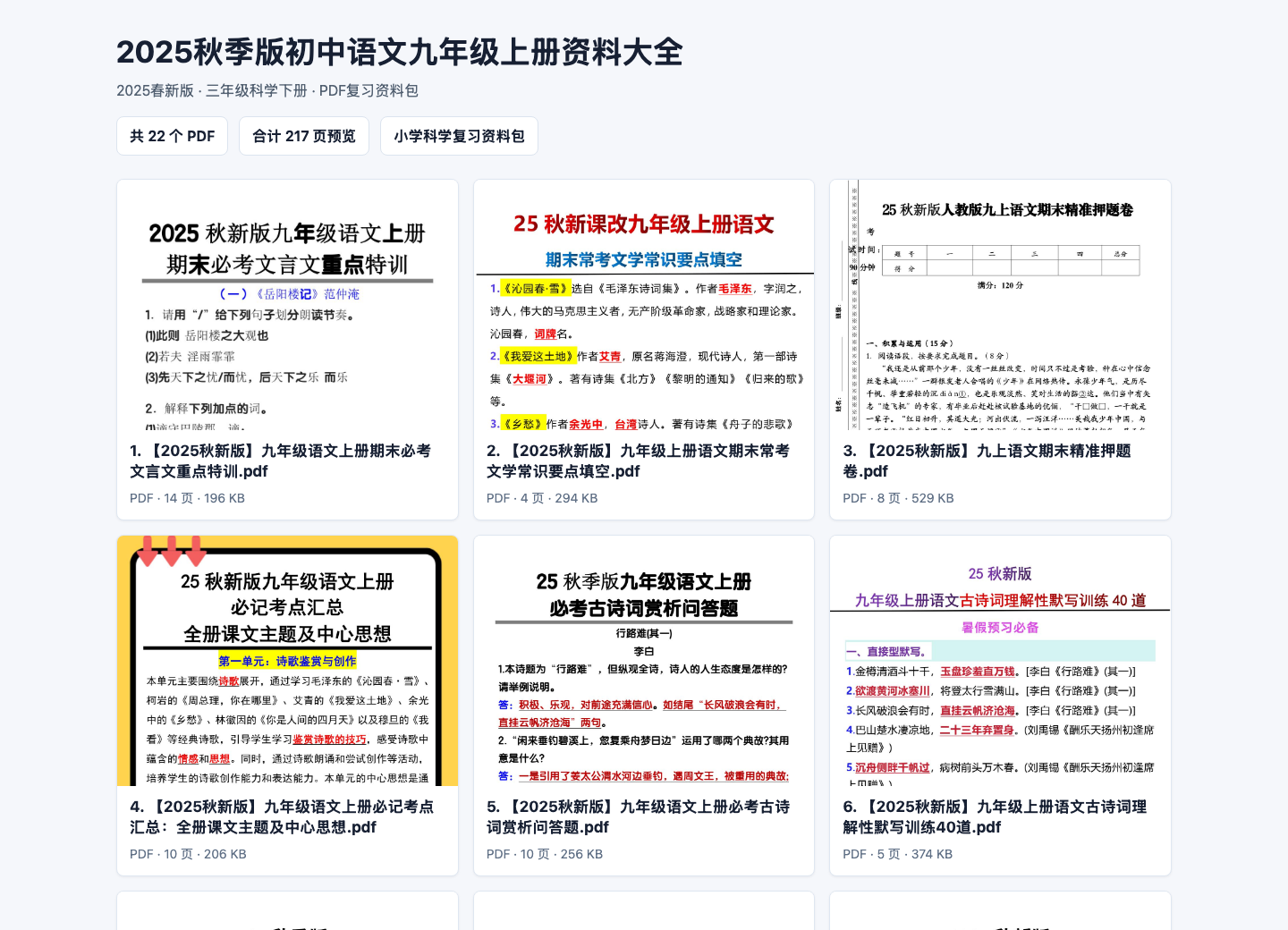Click title '5.【2025秋新版】九年级语文上册必考古诗词赏析问答题.pdf'

(639, 817)
